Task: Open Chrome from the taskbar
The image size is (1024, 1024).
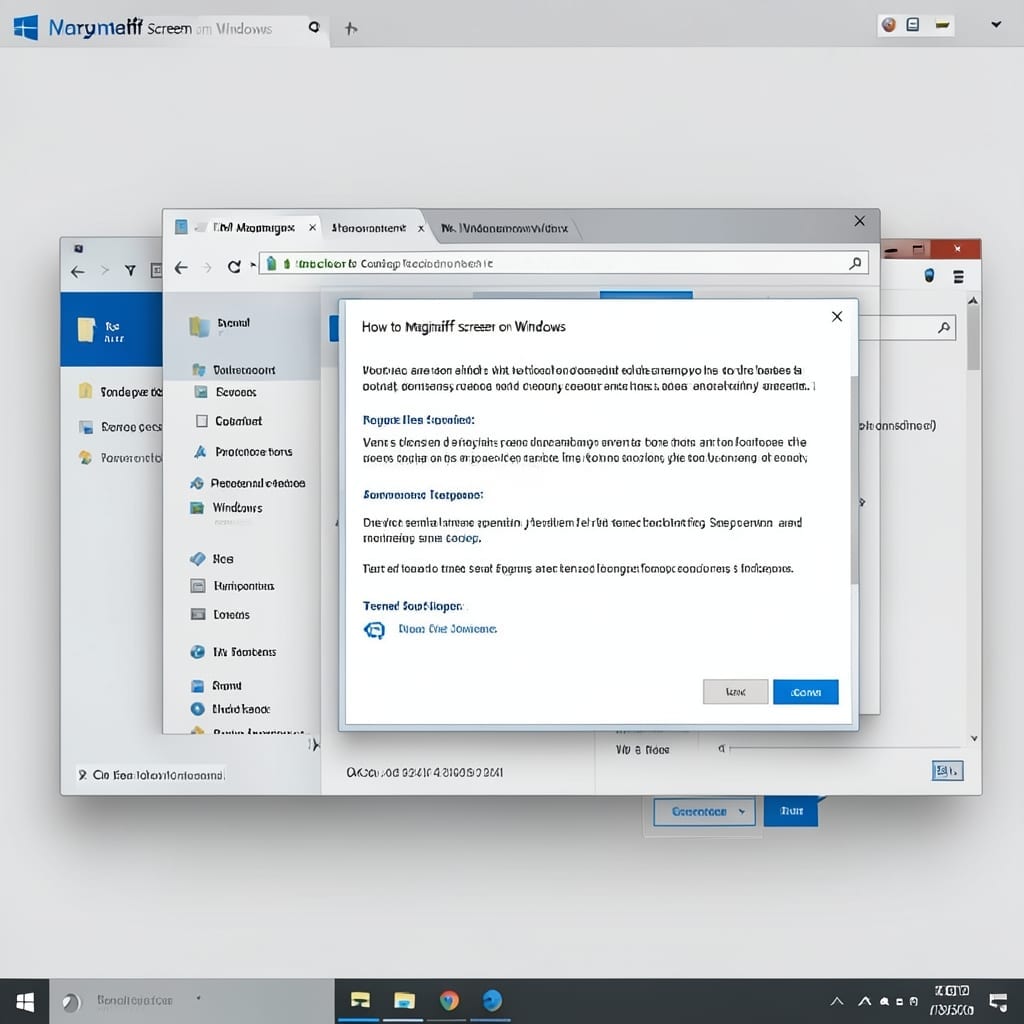Action: click(449, 1000)
